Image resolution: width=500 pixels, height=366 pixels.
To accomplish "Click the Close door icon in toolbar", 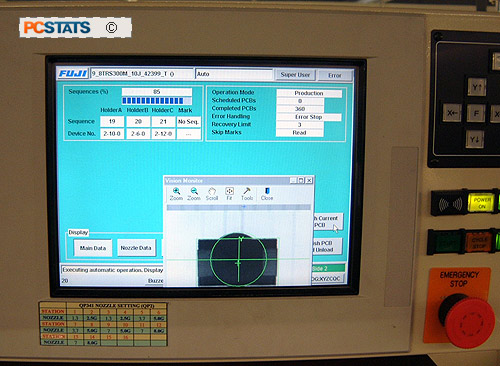I will pos(267,194).
